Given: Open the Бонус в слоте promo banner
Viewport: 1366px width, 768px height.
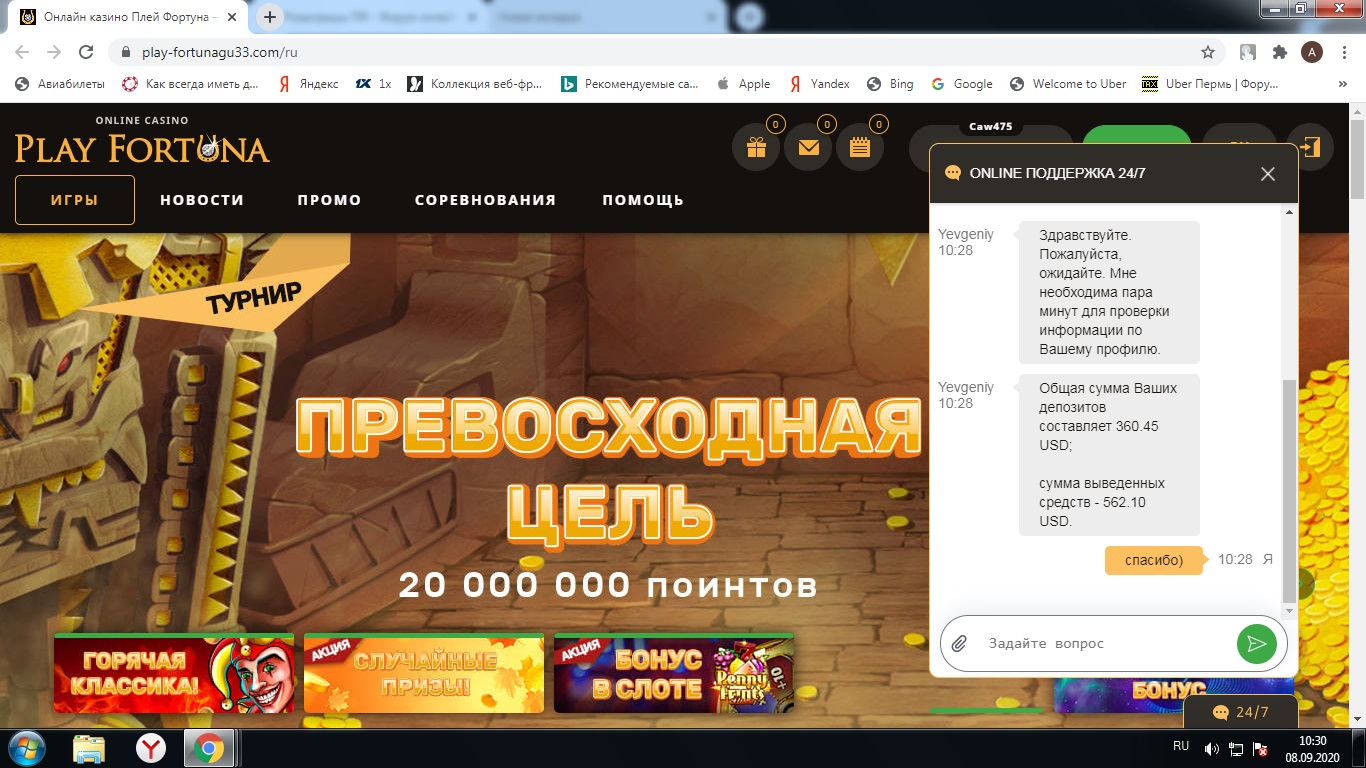Looking at the screenshot, I should coord(674,673).
